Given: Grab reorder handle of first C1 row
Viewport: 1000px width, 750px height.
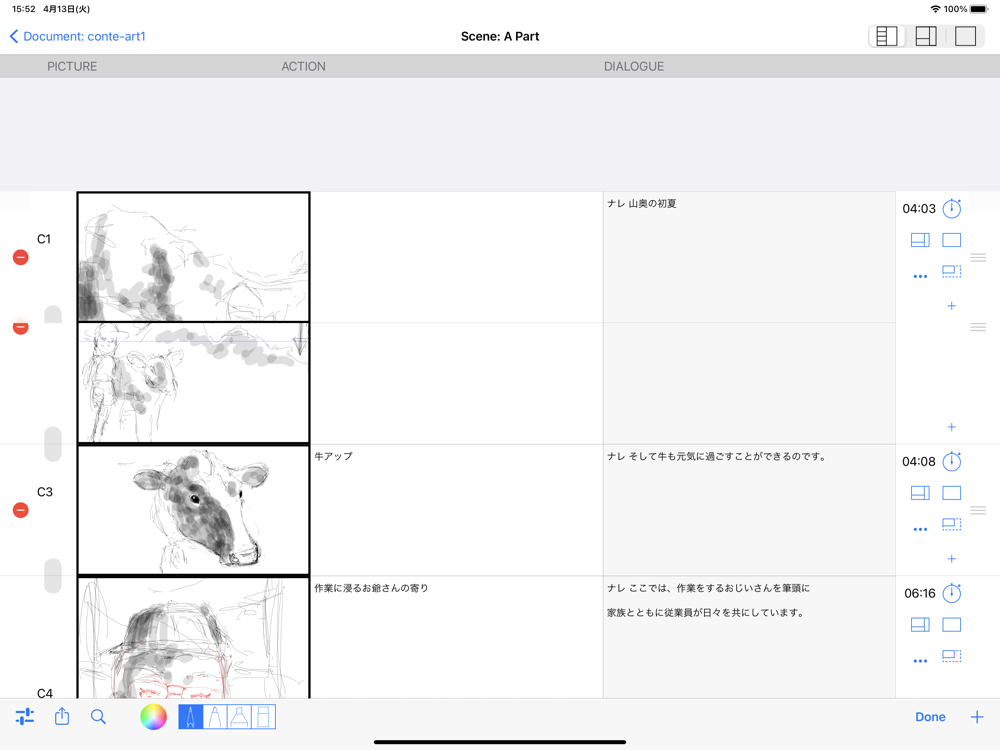Looking at the screenshot, I should click(978, 258).
